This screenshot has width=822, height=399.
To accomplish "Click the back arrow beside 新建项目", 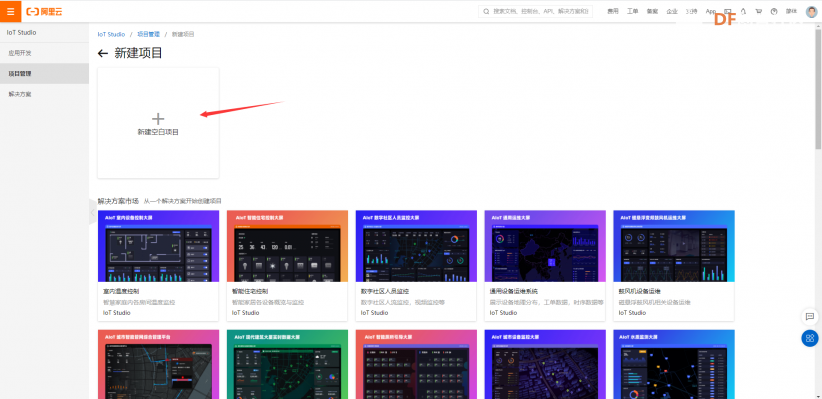I will [x=103, y=53].
